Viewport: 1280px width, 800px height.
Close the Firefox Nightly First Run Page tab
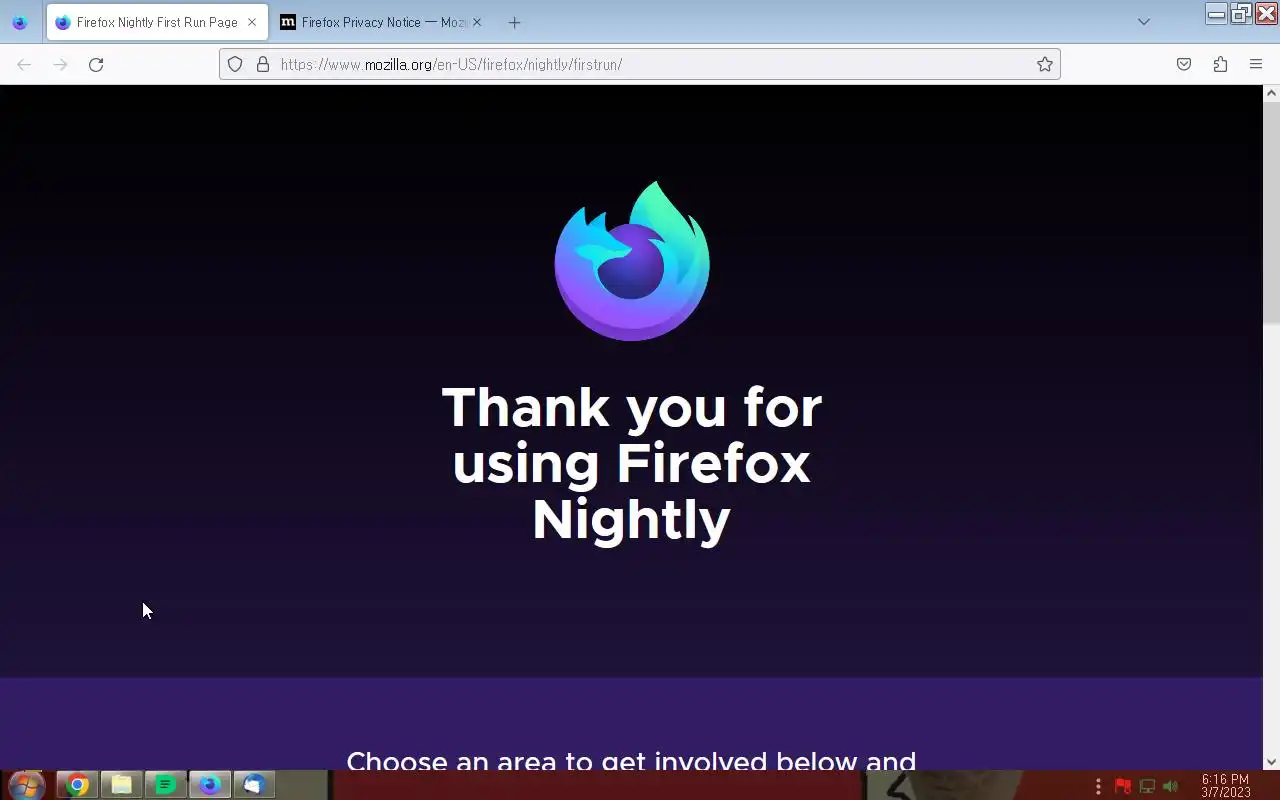pyautogui.click(x=252, y=22)
